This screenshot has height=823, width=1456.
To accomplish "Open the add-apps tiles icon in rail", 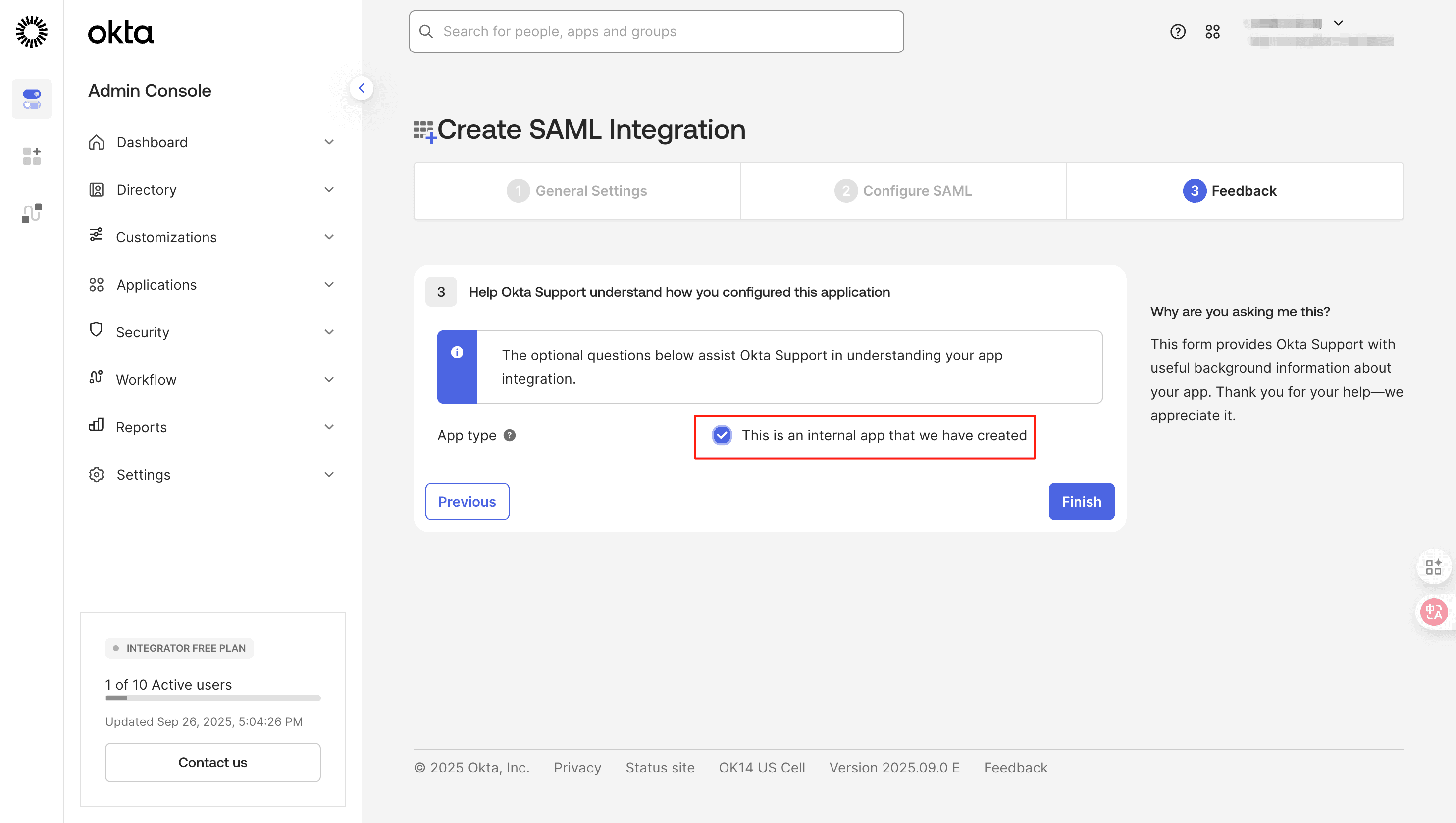I will (x=32, y=156).
